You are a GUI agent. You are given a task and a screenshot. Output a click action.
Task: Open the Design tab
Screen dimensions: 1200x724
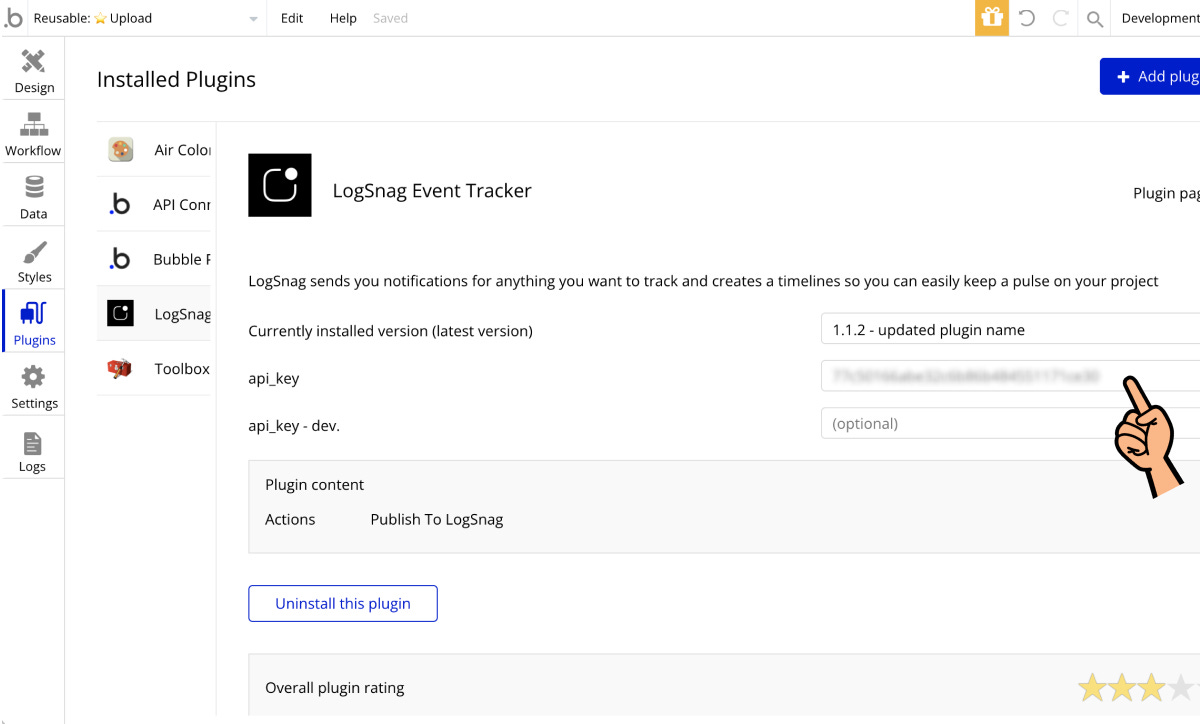click(33, 69)
